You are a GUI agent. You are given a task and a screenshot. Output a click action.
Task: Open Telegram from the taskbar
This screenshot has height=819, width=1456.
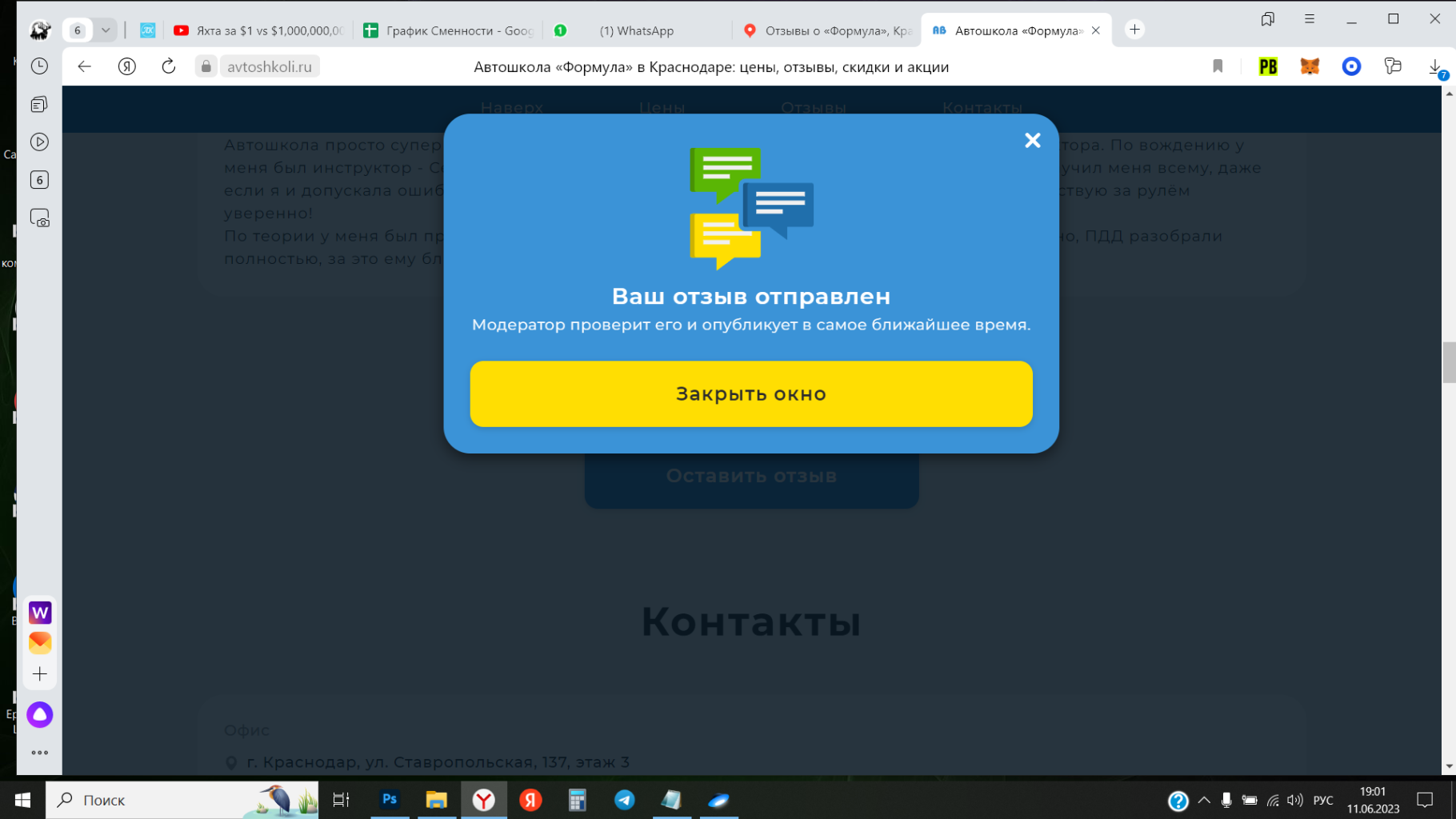pos(624,800)
